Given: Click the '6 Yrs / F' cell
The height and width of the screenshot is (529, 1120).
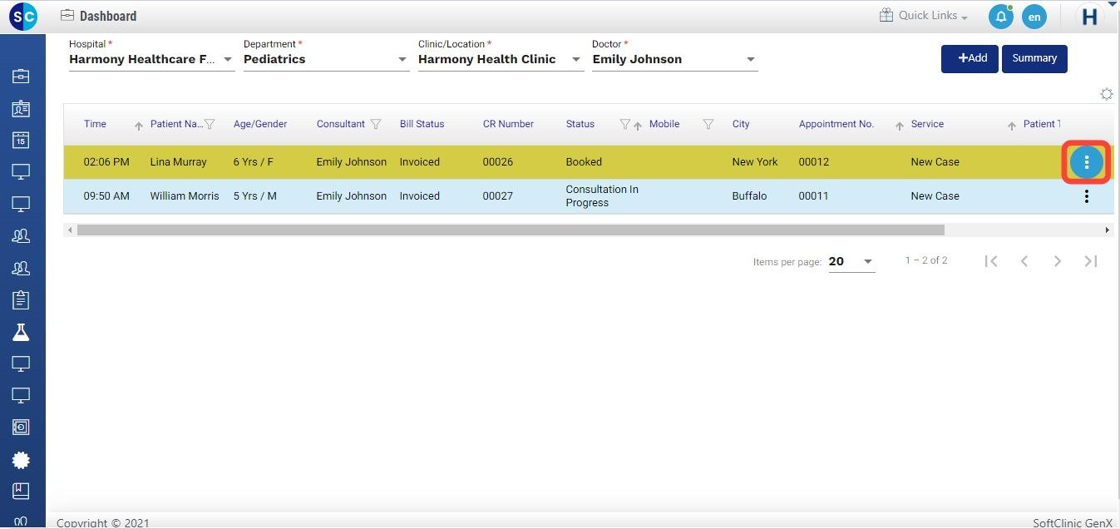Looking at the screenshot, I should coord(254,162).
